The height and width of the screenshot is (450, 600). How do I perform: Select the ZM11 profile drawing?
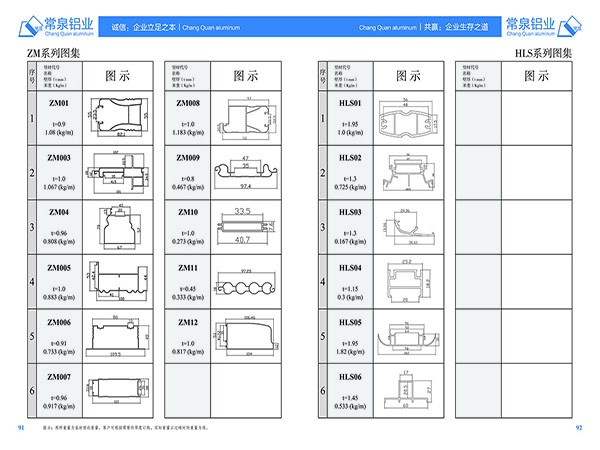pos(246,283)
